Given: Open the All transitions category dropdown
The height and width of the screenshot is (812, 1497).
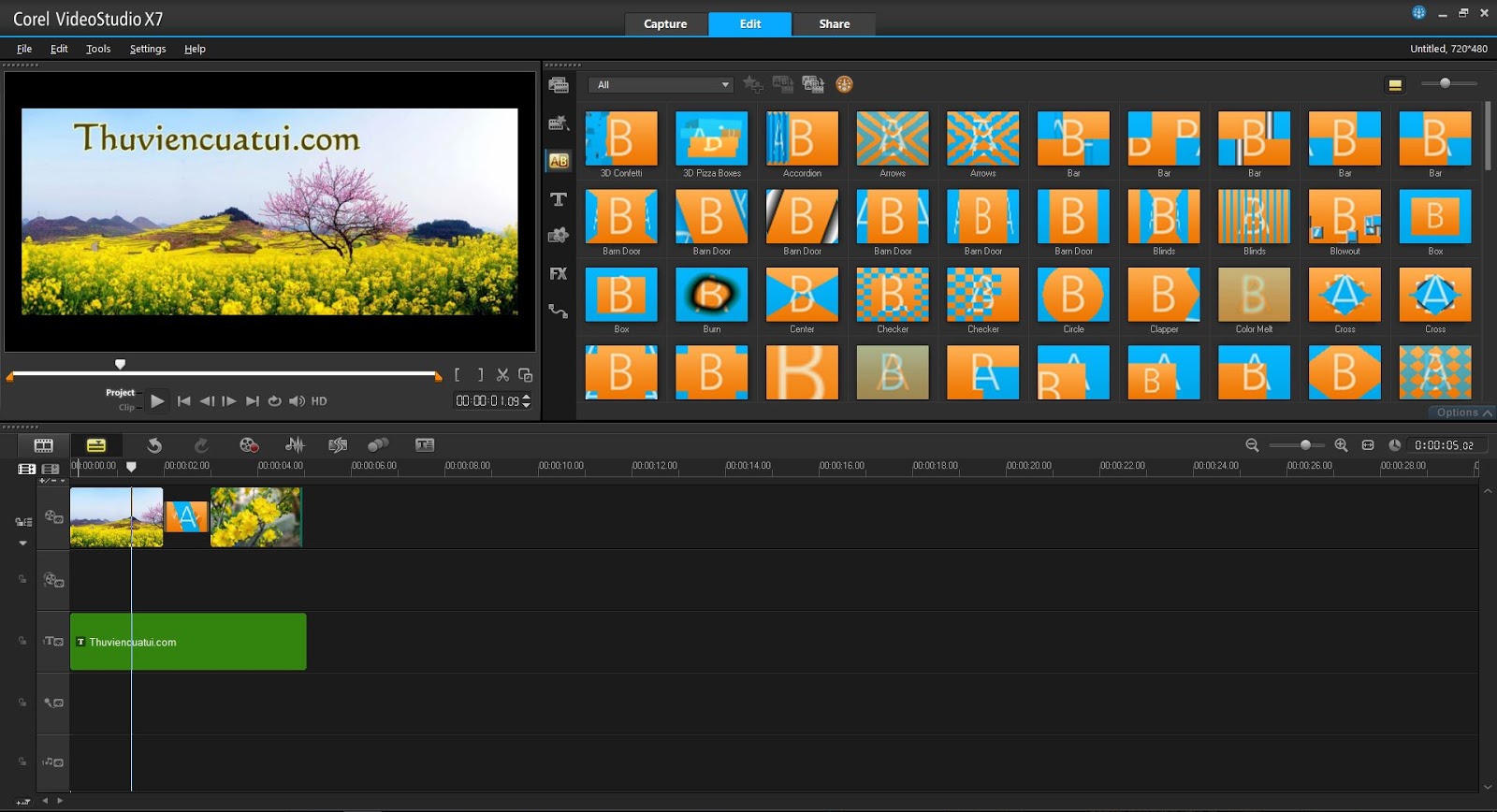Looking at the screenshot, I should (661, 85).
